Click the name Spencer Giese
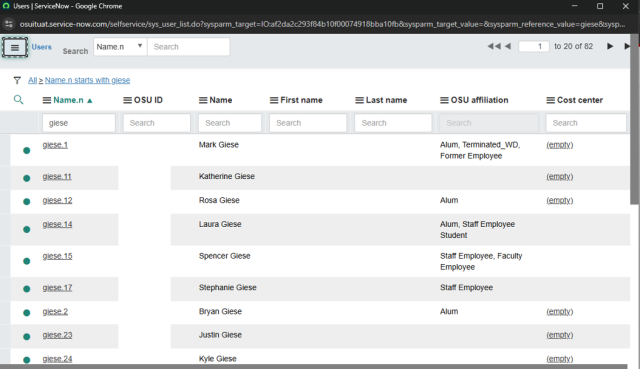 coord(224,256)
